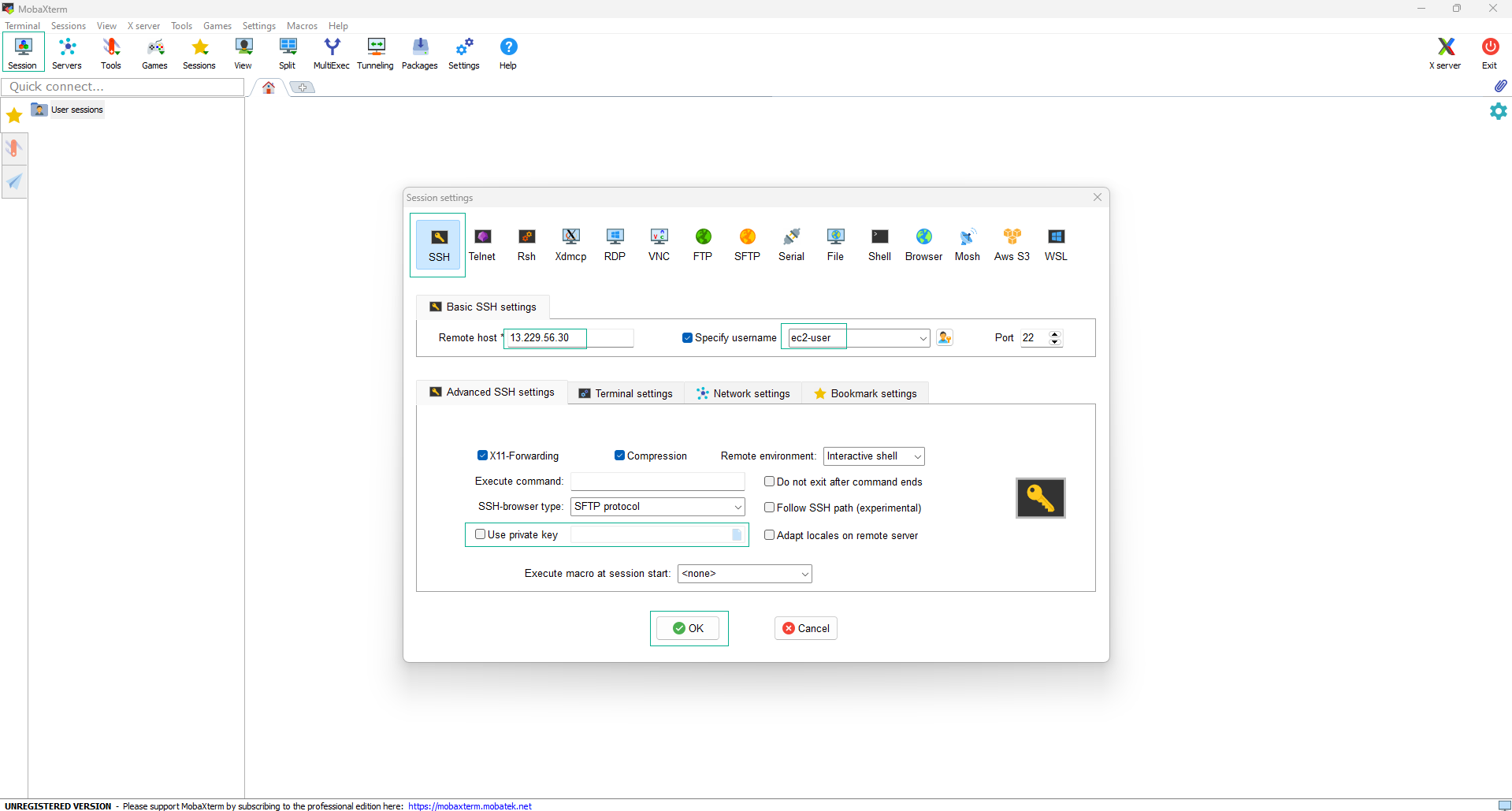Open the Packages toolbar icon
The height and width of the screenshot is (811, 1512).
pos(420,53)
